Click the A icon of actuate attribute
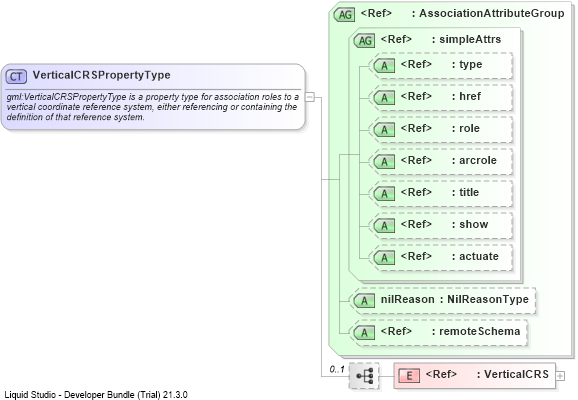The width and height of the screenshot is (578, 400). point(384,258)
